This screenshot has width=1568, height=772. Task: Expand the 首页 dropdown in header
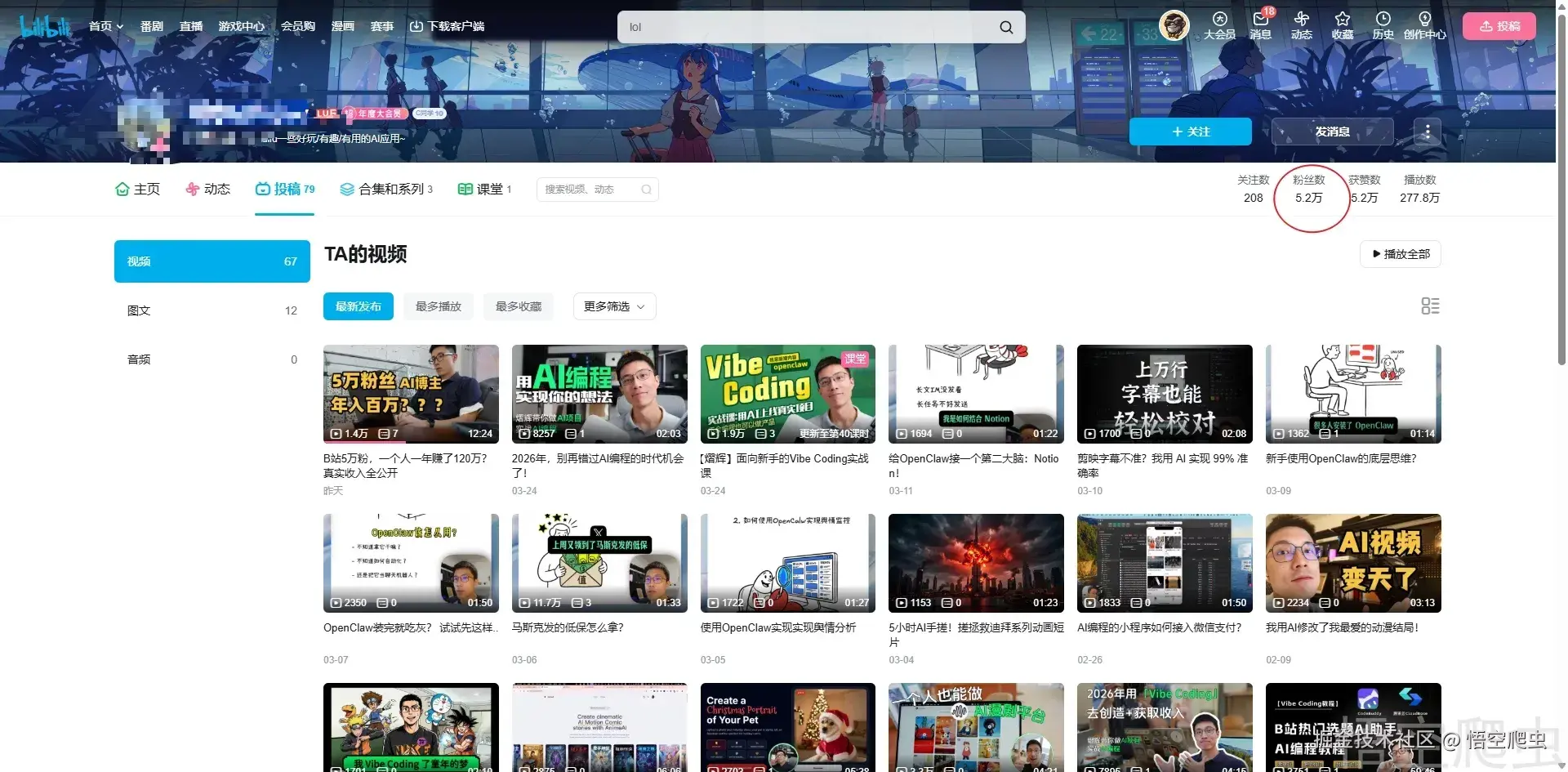106,26
